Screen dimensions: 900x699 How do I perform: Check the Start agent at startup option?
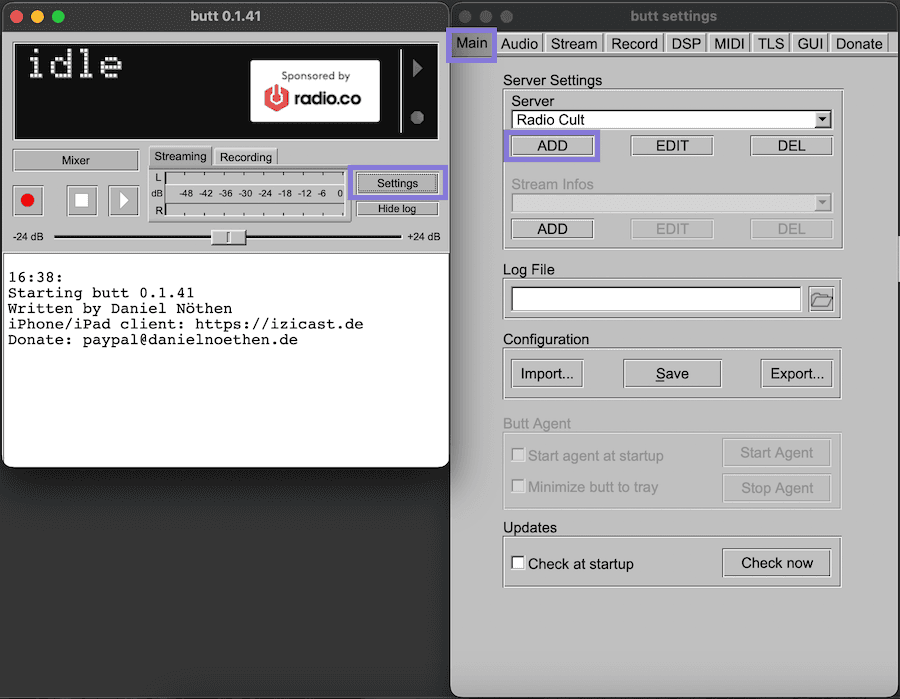(x=517, y=453)
